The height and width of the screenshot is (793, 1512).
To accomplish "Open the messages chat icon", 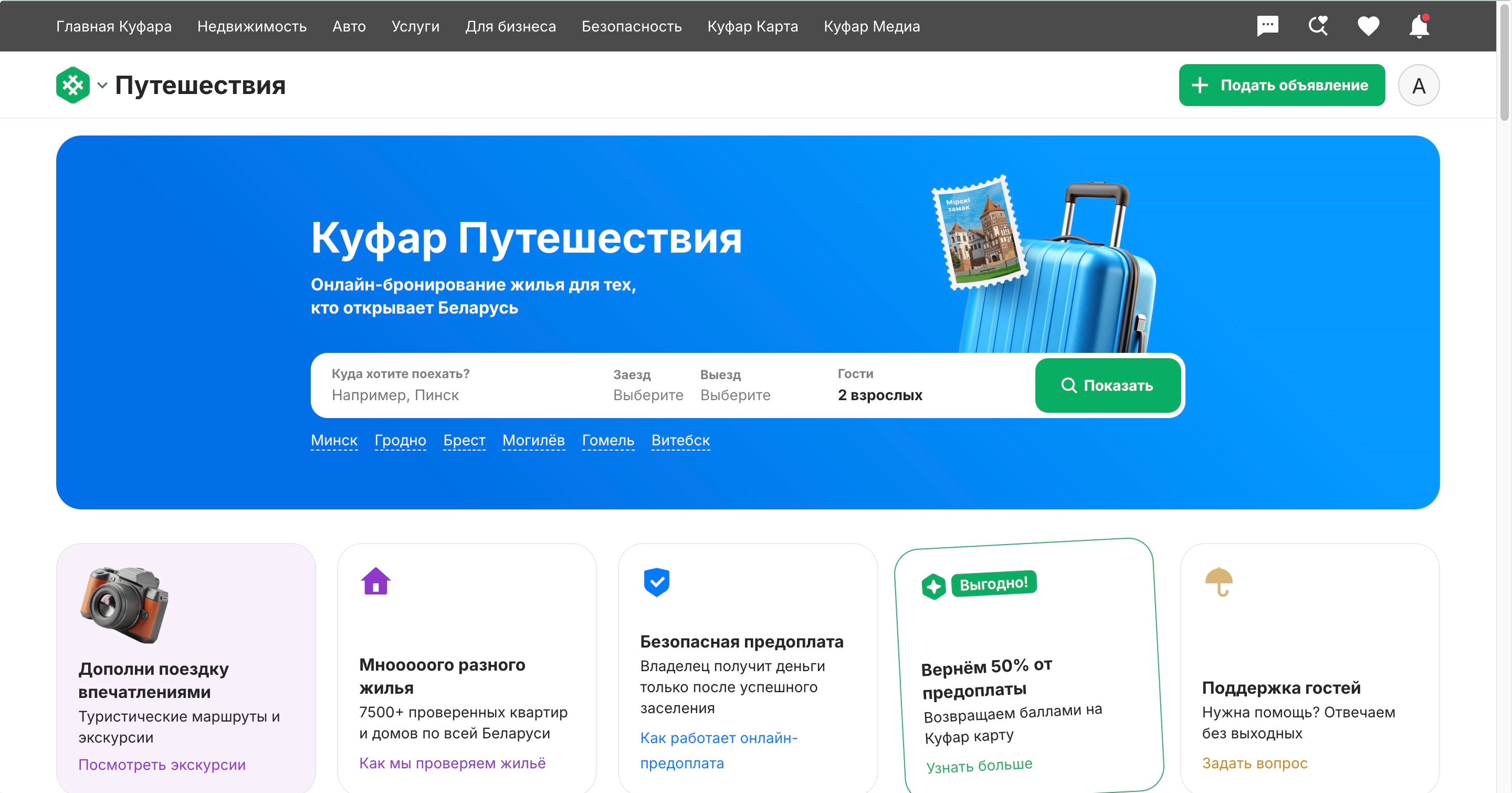I will pyautogui.click(x=1267, y=26).
